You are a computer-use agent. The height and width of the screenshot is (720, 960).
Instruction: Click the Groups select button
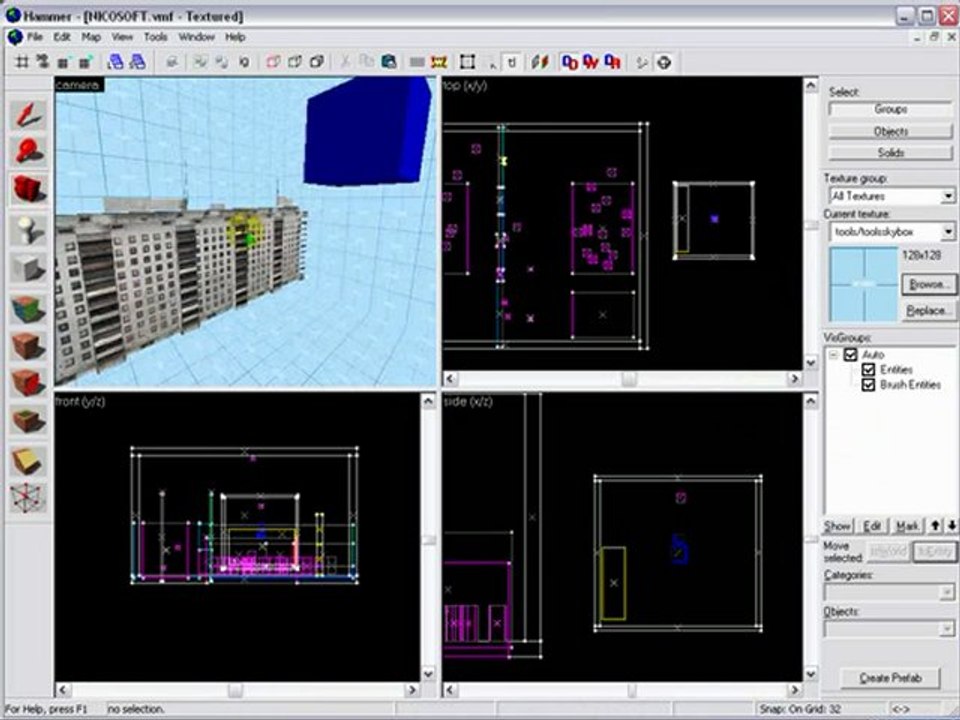pyautogui.click(x=891, y=109)
